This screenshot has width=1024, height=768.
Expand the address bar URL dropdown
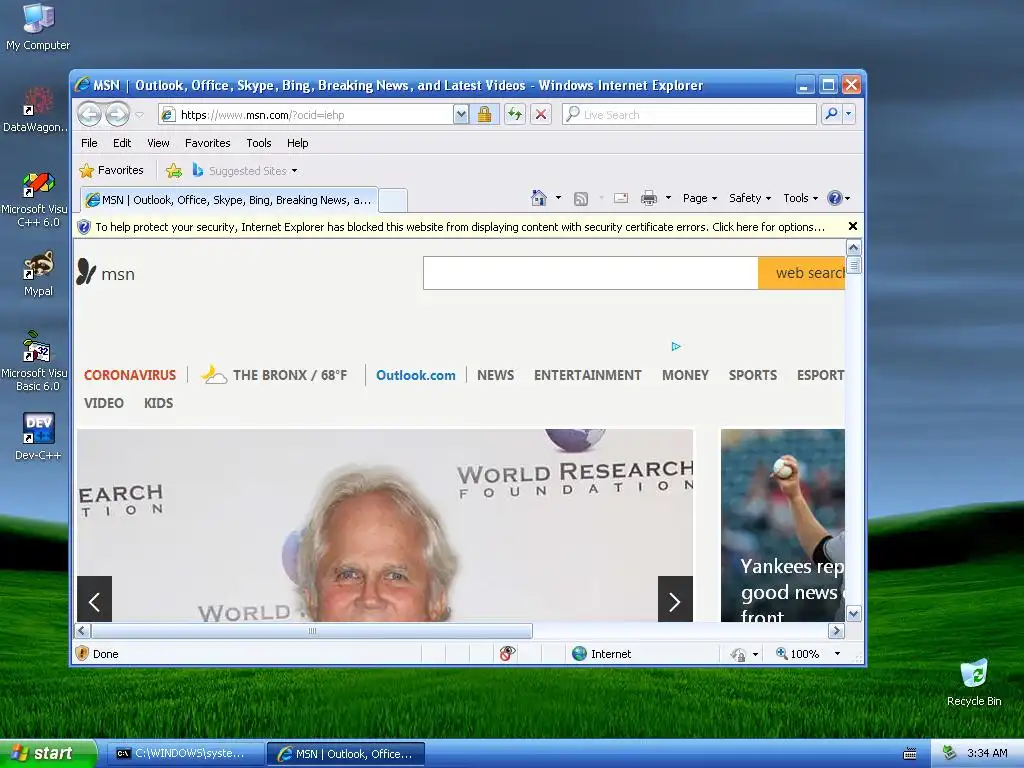pyautogui.click(x=461, y=115)
